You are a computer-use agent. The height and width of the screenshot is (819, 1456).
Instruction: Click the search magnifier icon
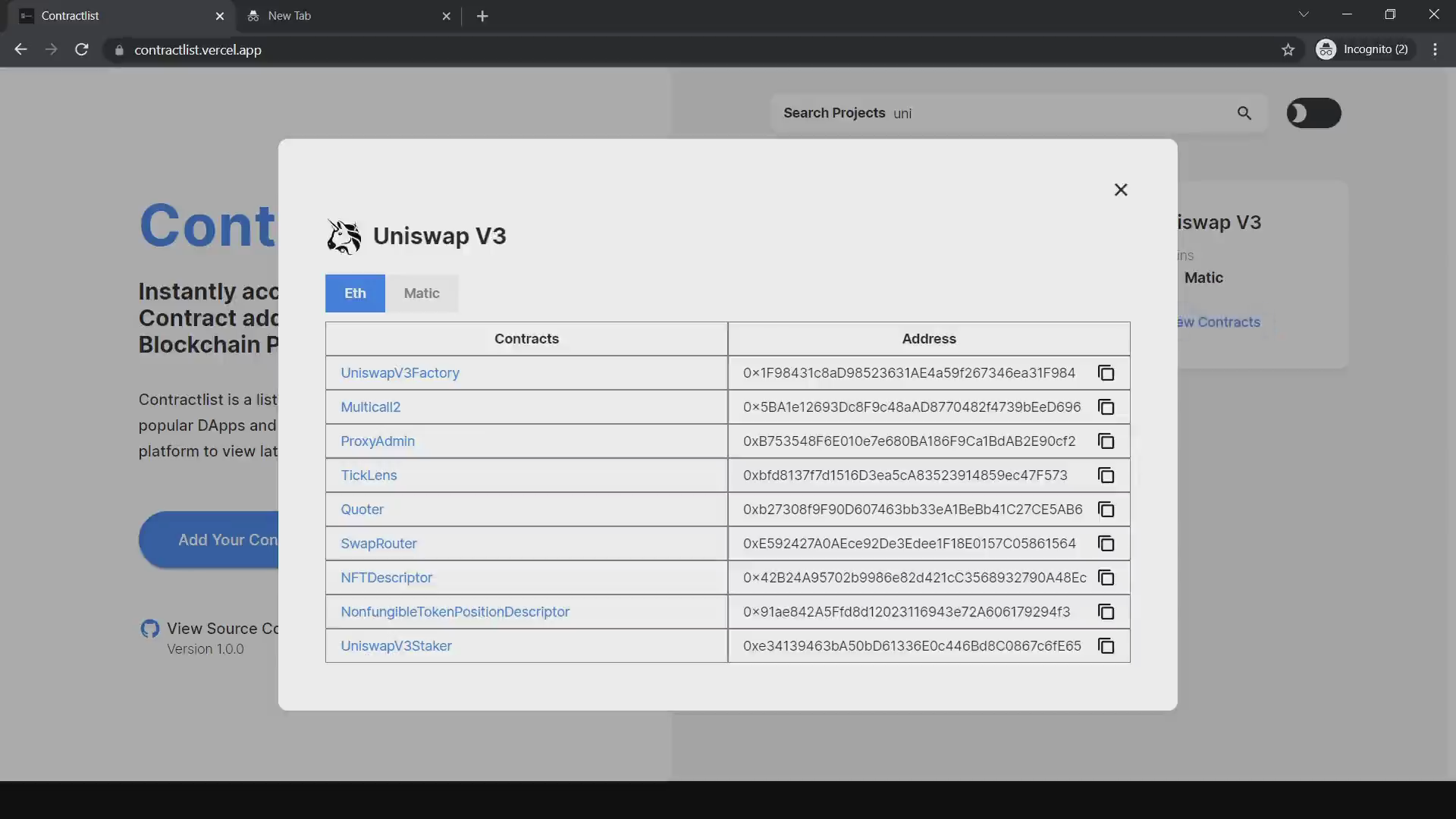[x=1244, y=113]
